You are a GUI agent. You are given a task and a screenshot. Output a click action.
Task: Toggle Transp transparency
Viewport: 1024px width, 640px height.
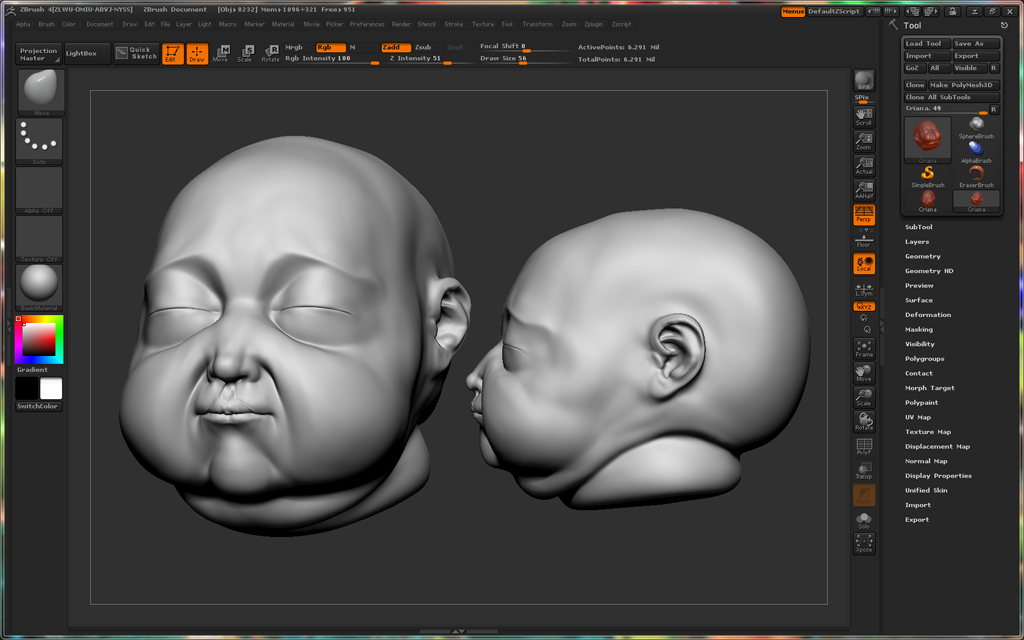(x=864, y=470)
